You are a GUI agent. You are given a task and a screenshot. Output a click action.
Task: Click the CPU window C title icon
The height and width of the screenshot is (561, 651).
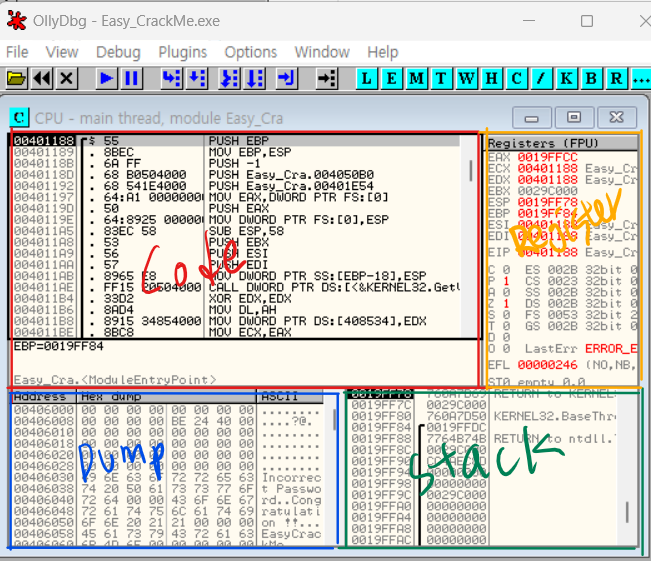[x=19, y=118]
